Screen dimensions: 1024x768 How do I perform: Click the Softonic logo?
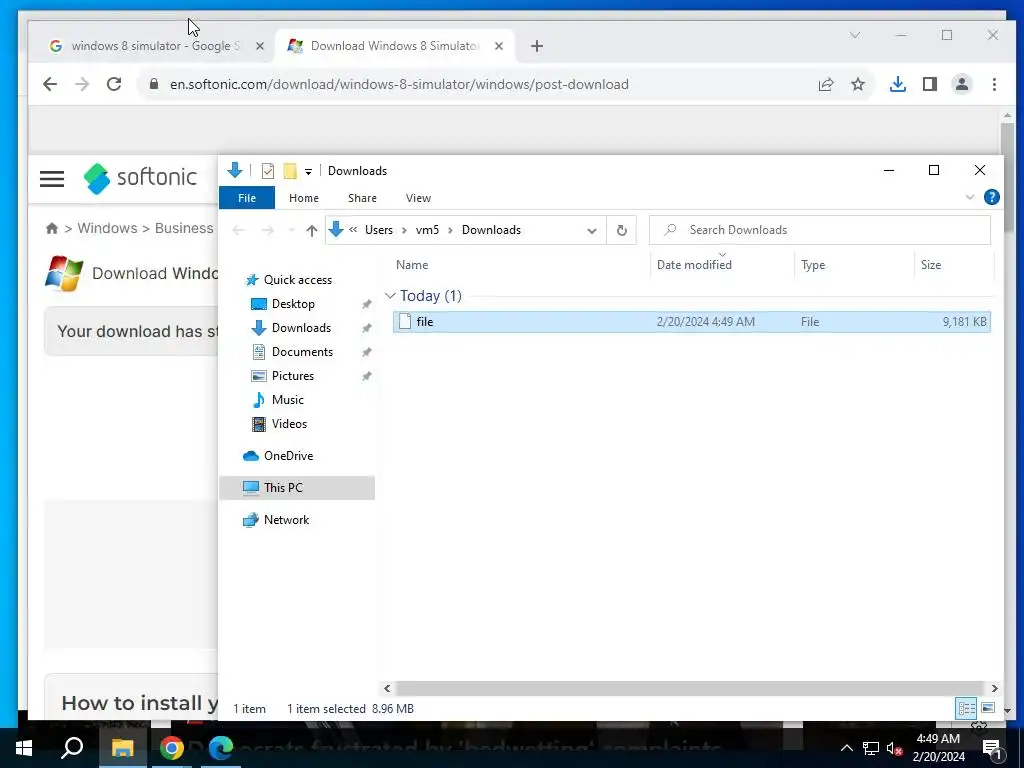[x=140, y=178]
